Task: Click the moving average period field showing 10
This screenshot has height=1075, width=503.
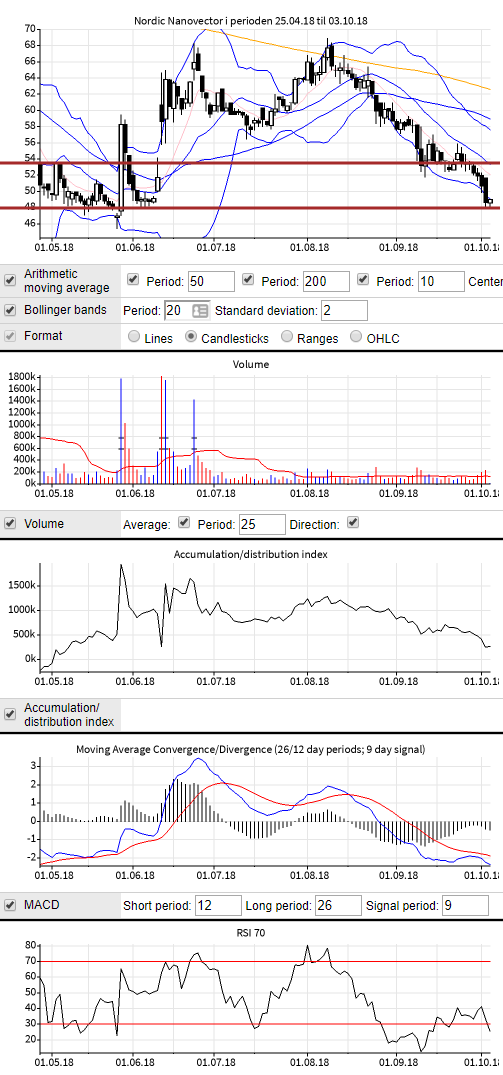Action: [441, 281]
